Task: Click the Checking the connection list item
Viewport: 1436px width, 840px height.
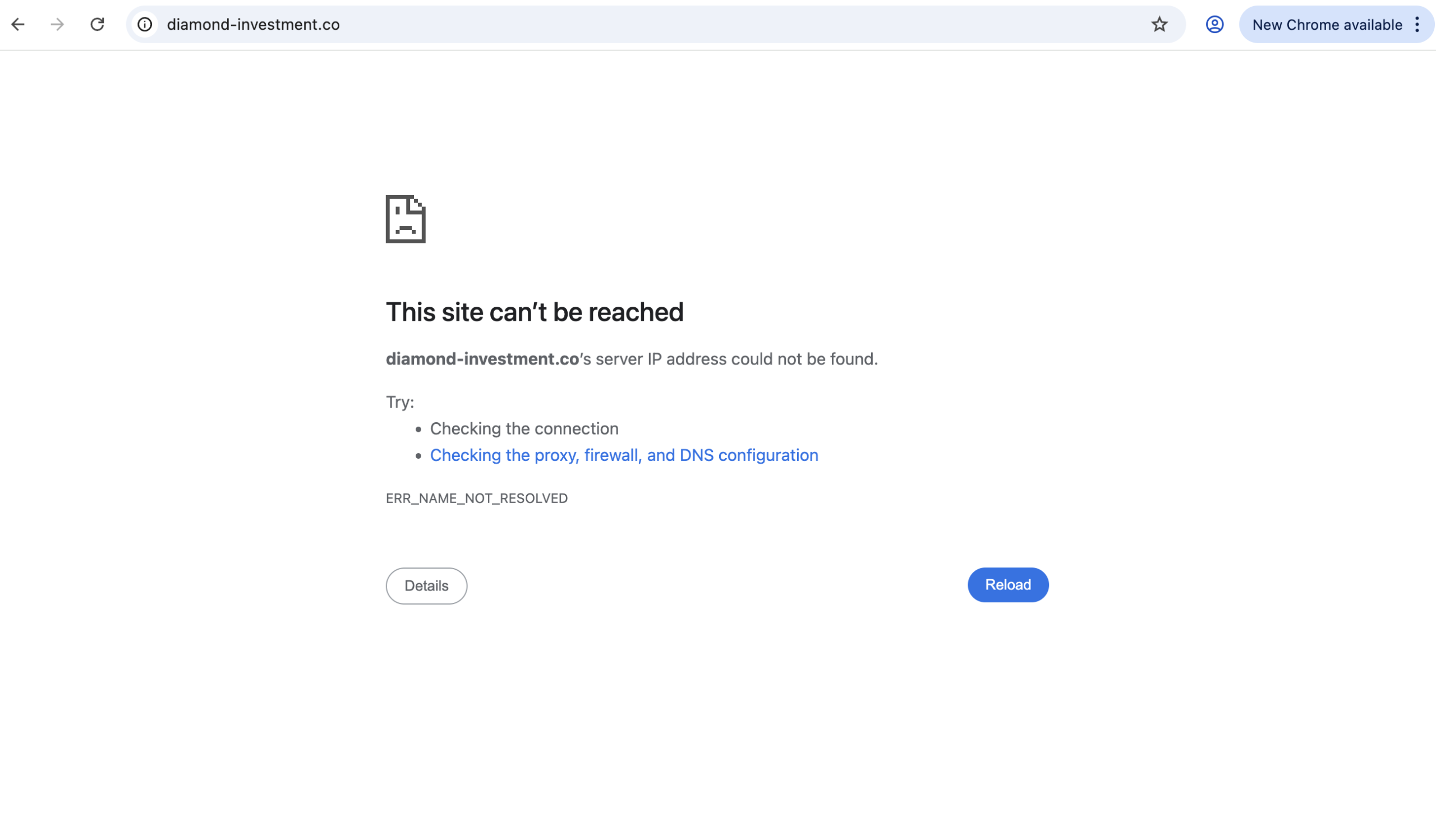Action: [524, 428]
